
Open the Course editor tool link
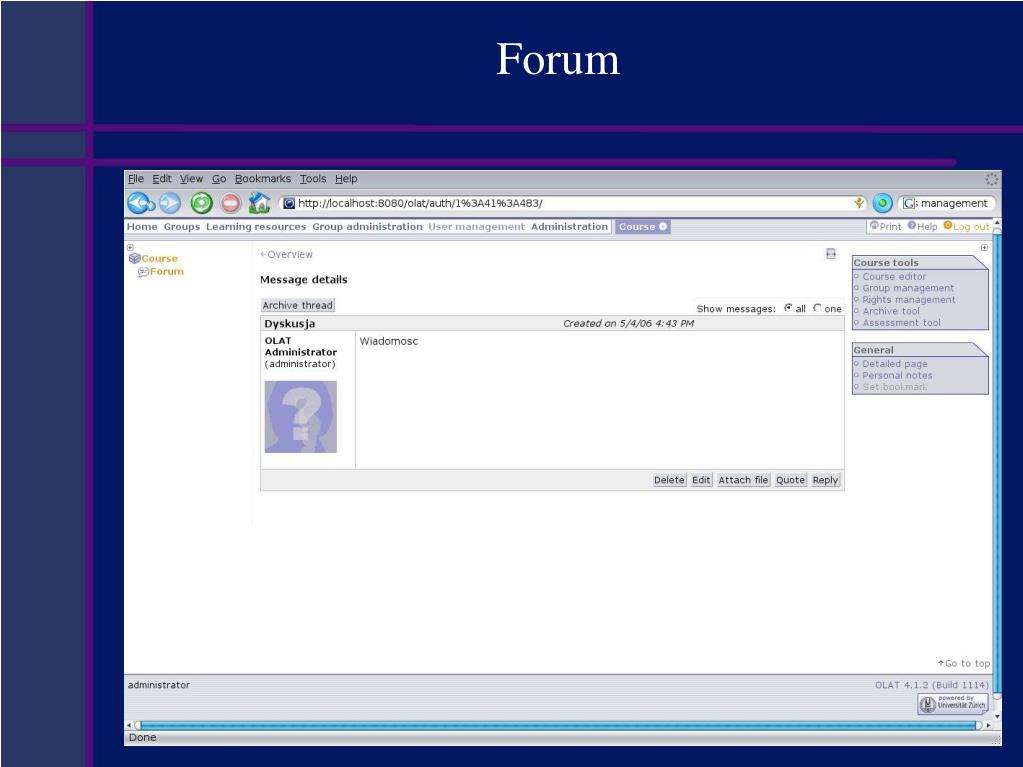click(894, 277)
